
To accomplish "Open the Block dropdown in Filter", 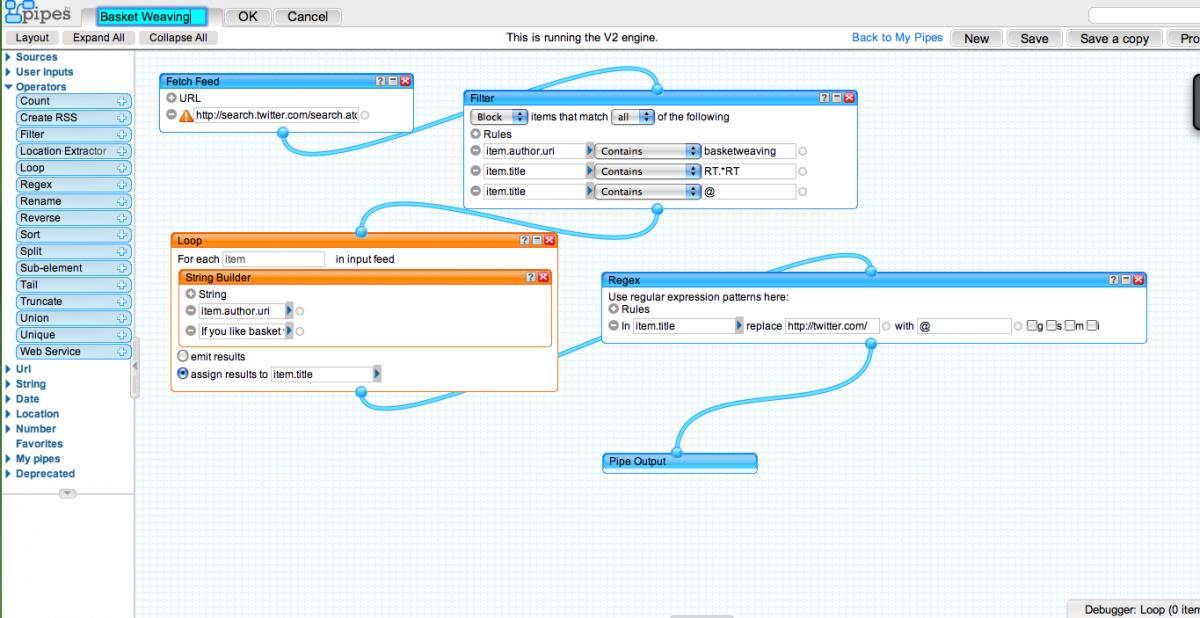I will click(499, 117).
